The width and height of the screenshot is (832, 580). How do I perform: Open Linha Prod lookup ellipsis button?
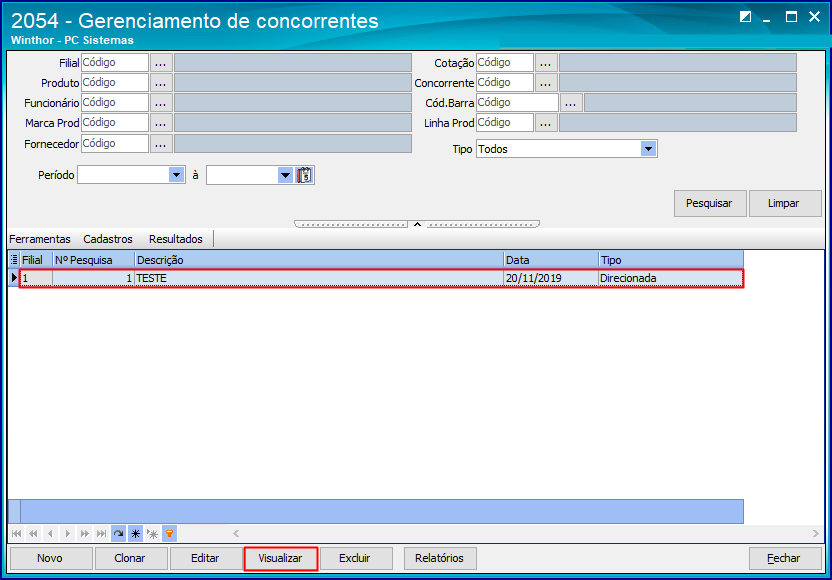click(545, 123)
